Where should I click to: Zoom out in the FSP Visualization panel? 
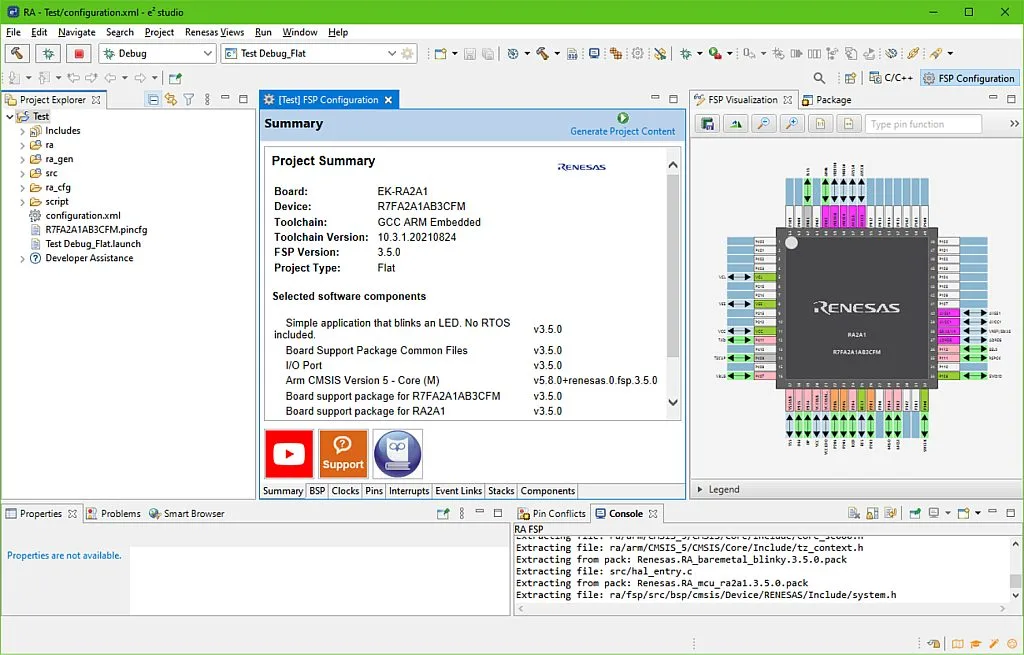764,122
